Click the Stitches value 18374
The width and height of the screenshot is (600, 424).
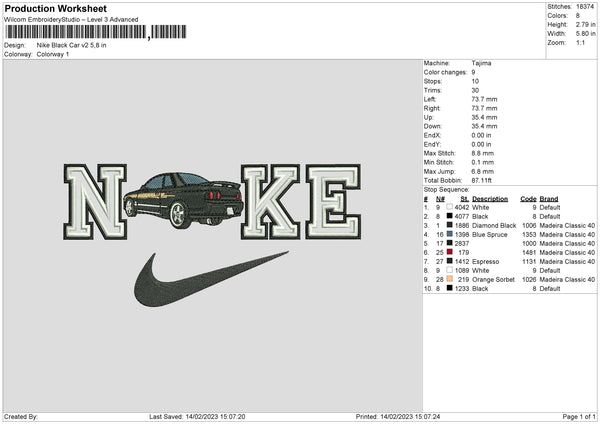(585, 7)
